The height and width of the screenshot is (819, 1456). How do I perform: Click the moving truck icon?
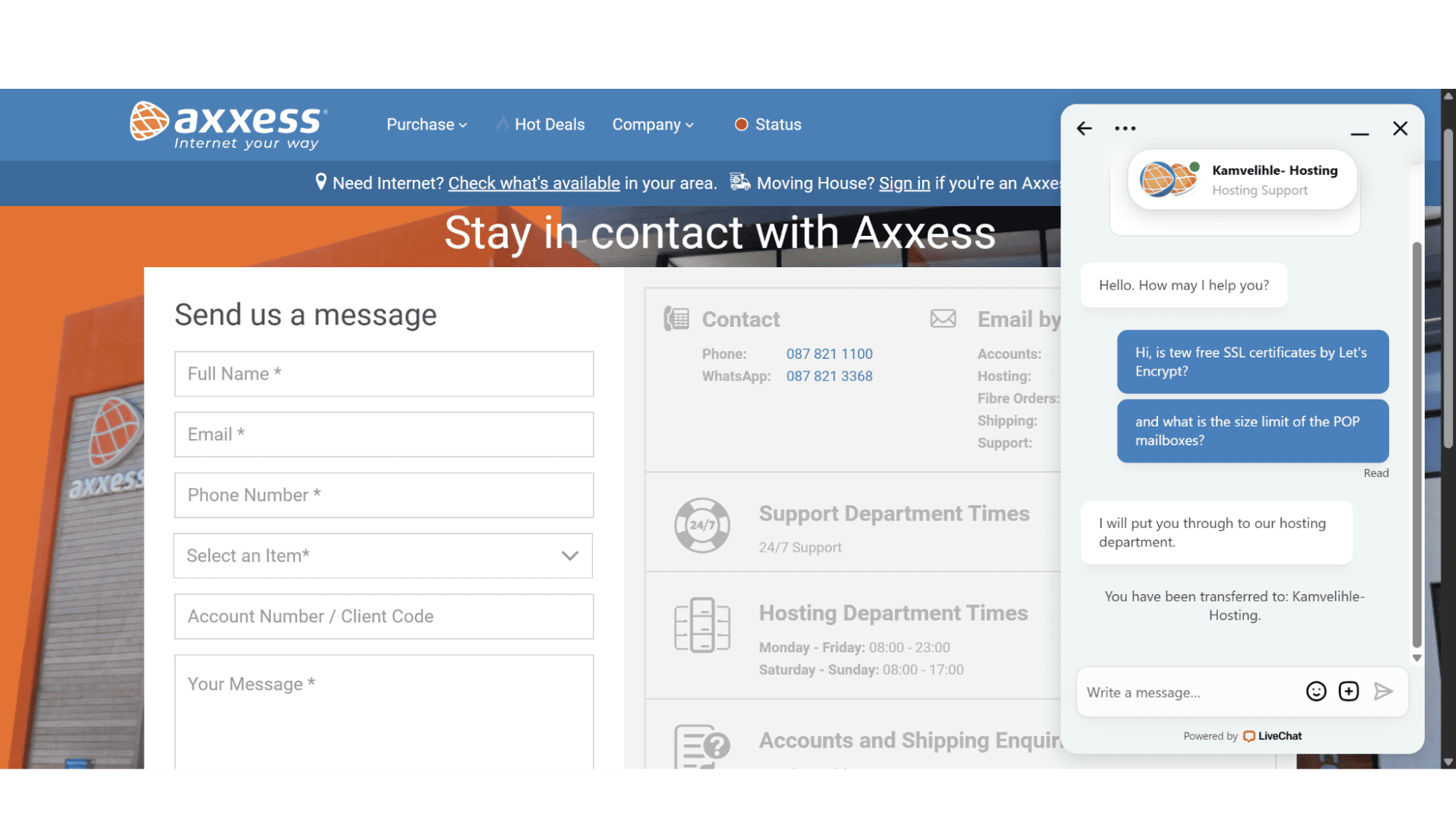(x=740, y=181)
